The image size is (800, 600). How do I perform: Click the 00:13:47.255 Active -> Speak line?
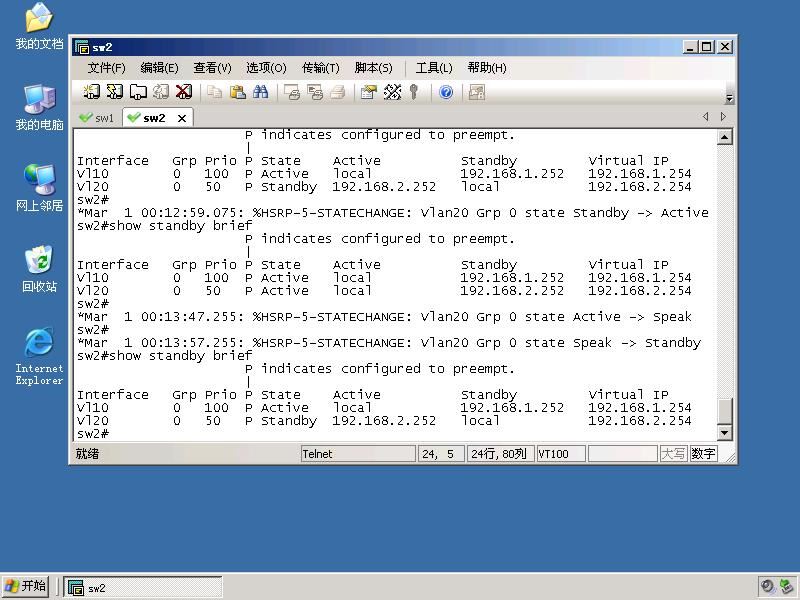pos(384,317)
